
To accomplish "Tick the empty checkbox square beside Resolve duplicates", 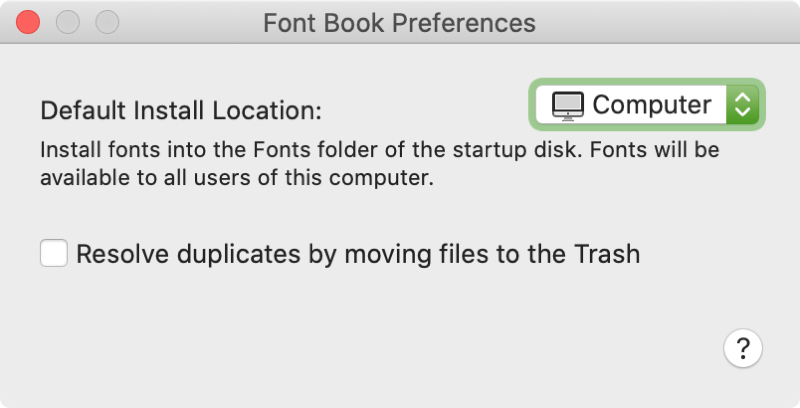I will (54, 253).
